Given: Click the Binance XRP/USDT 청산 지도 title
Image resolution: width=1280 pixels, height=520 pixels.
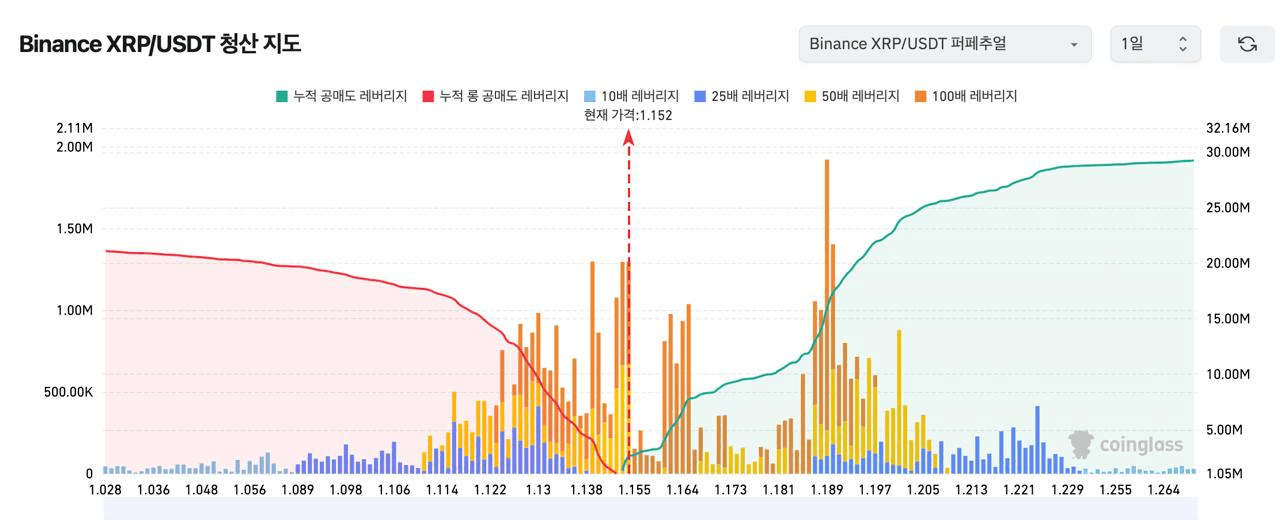Looking at the screenshot, I should [160, 44].
